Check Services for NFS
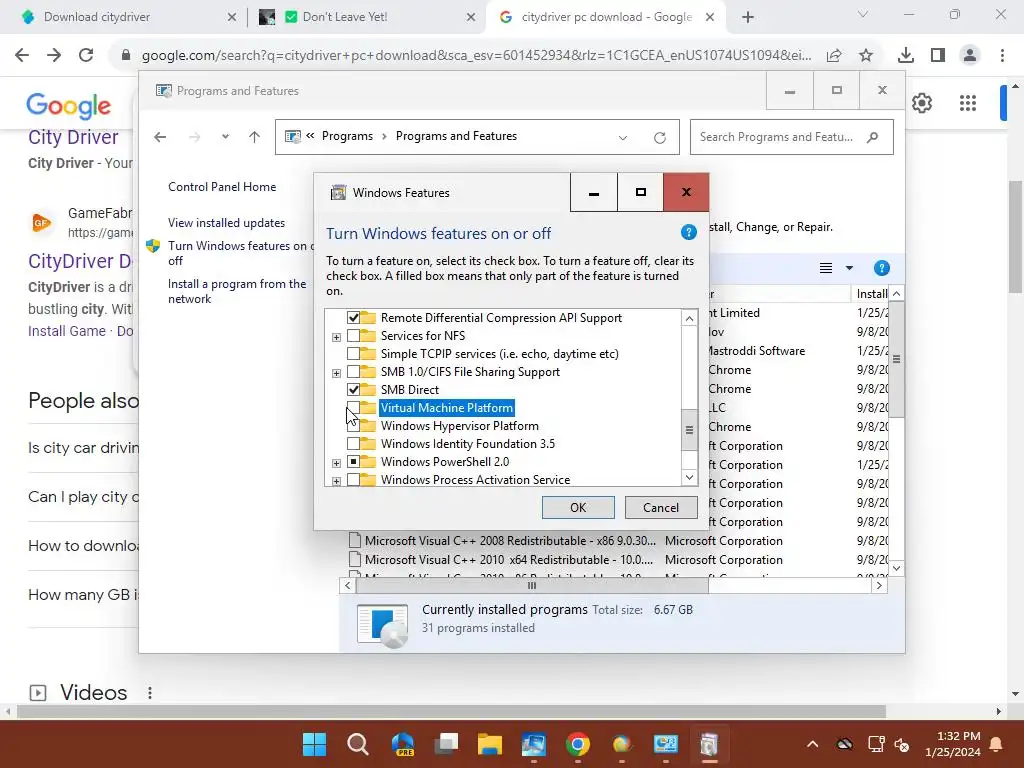Image resolution: width=1024 pixels, height=768 pixels. point(353,336)
